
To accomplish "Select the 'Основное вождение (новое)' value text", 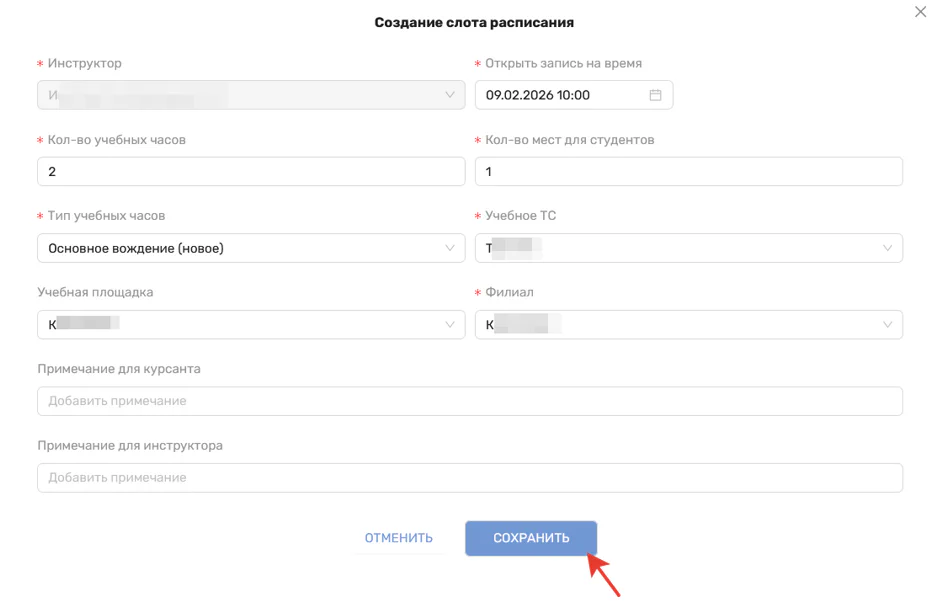I will click(x=136, y=248).
